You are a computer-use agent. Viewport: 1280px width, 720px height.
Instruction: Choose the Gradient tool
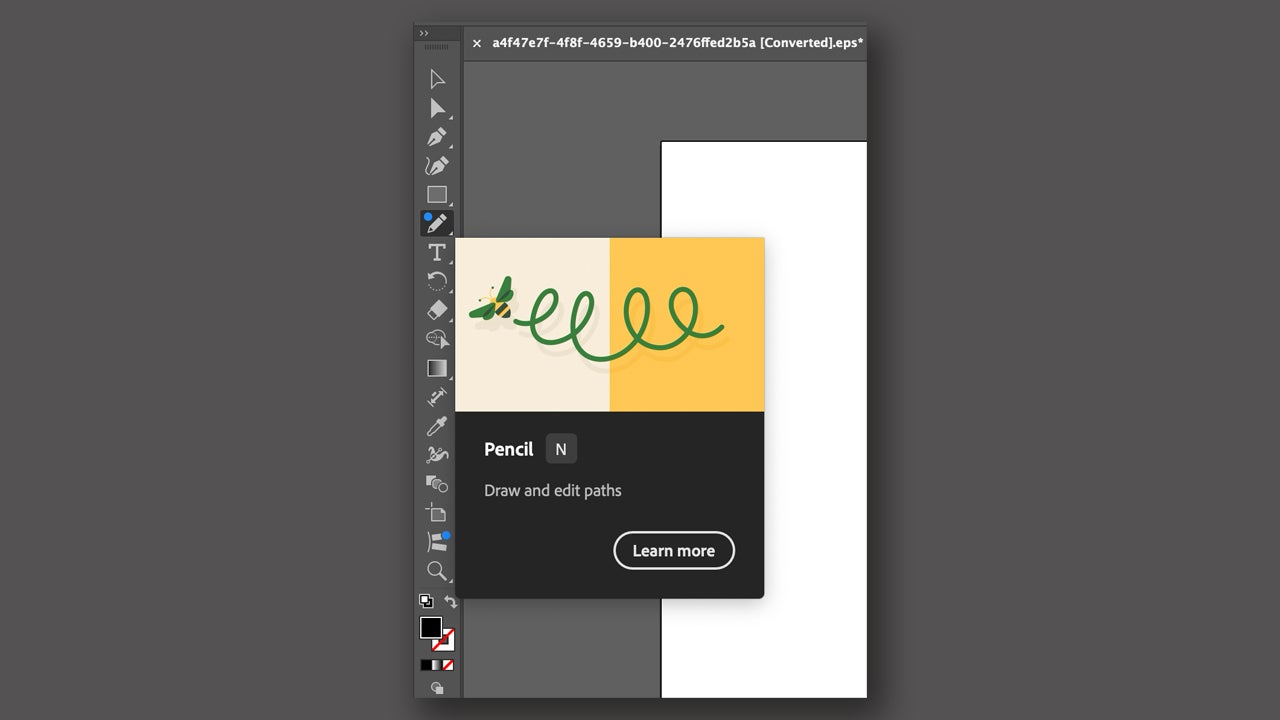pos(437,368)
